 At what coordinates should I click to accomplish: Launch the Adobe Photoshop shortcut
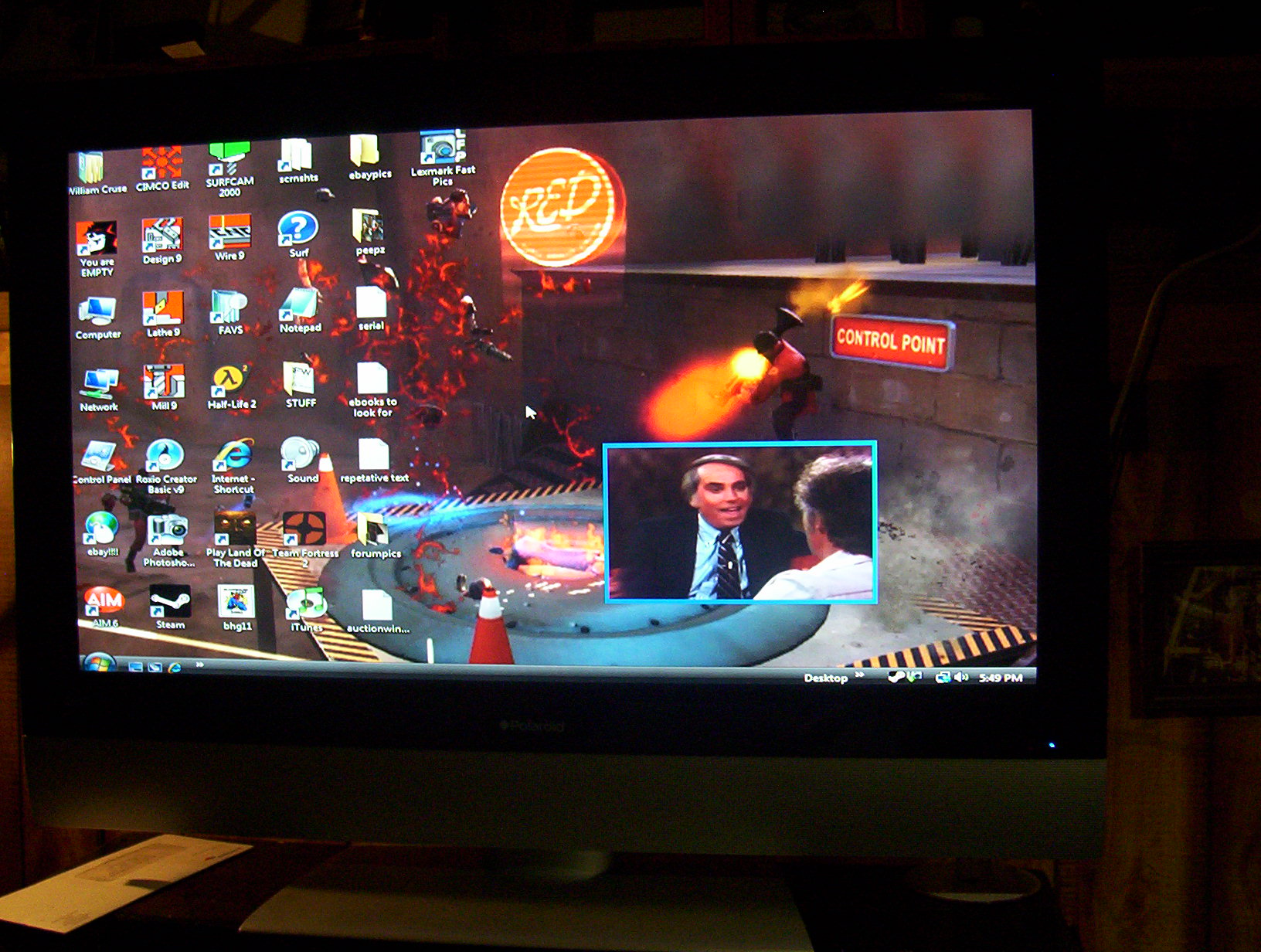(168, 541)
